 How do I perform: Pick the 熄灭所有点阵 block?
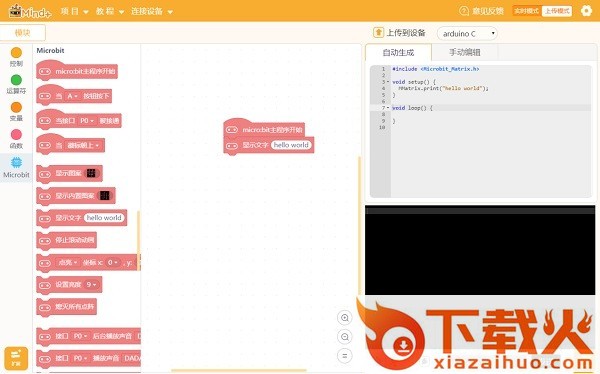pyautogui.click(x=67, y=307)
